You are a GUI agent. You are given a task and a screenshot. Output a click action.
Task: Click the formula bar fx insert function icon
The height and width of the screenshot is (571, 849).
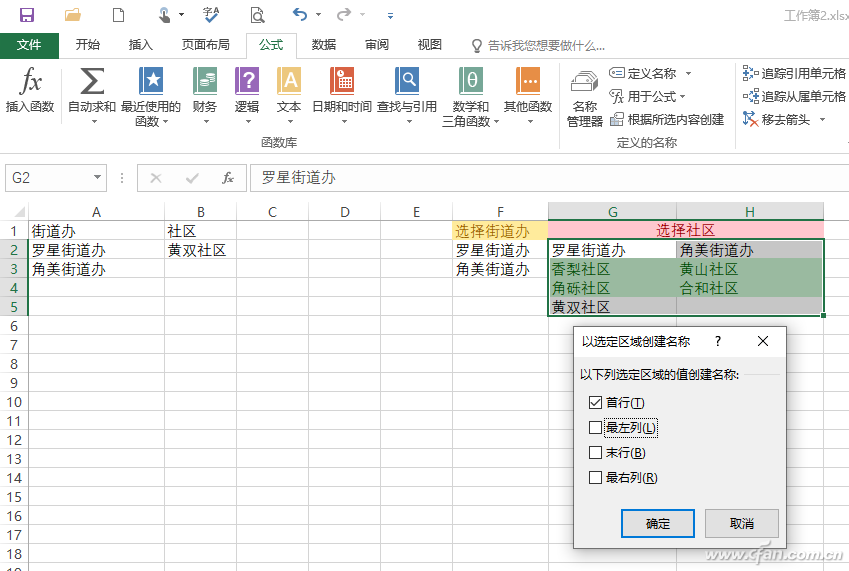pos(228,178)
